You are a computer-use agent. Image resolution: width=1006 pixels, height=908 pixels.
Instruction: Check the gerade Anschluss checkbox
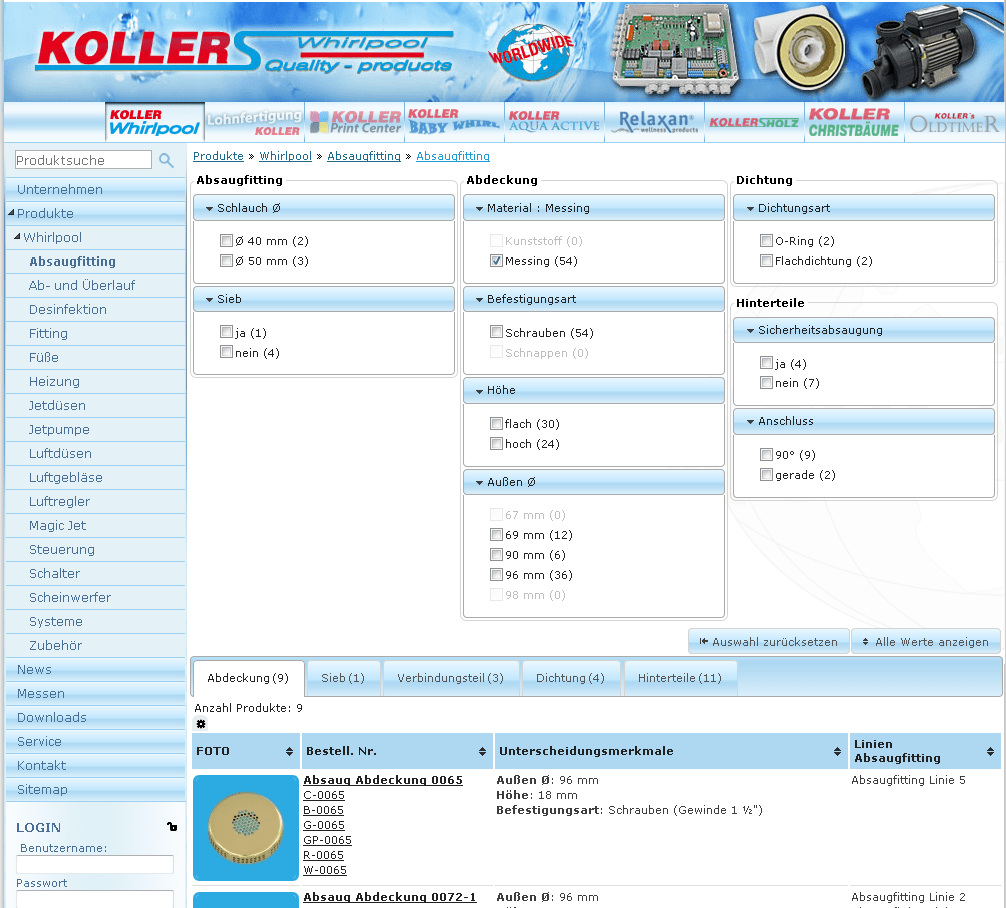766,475
